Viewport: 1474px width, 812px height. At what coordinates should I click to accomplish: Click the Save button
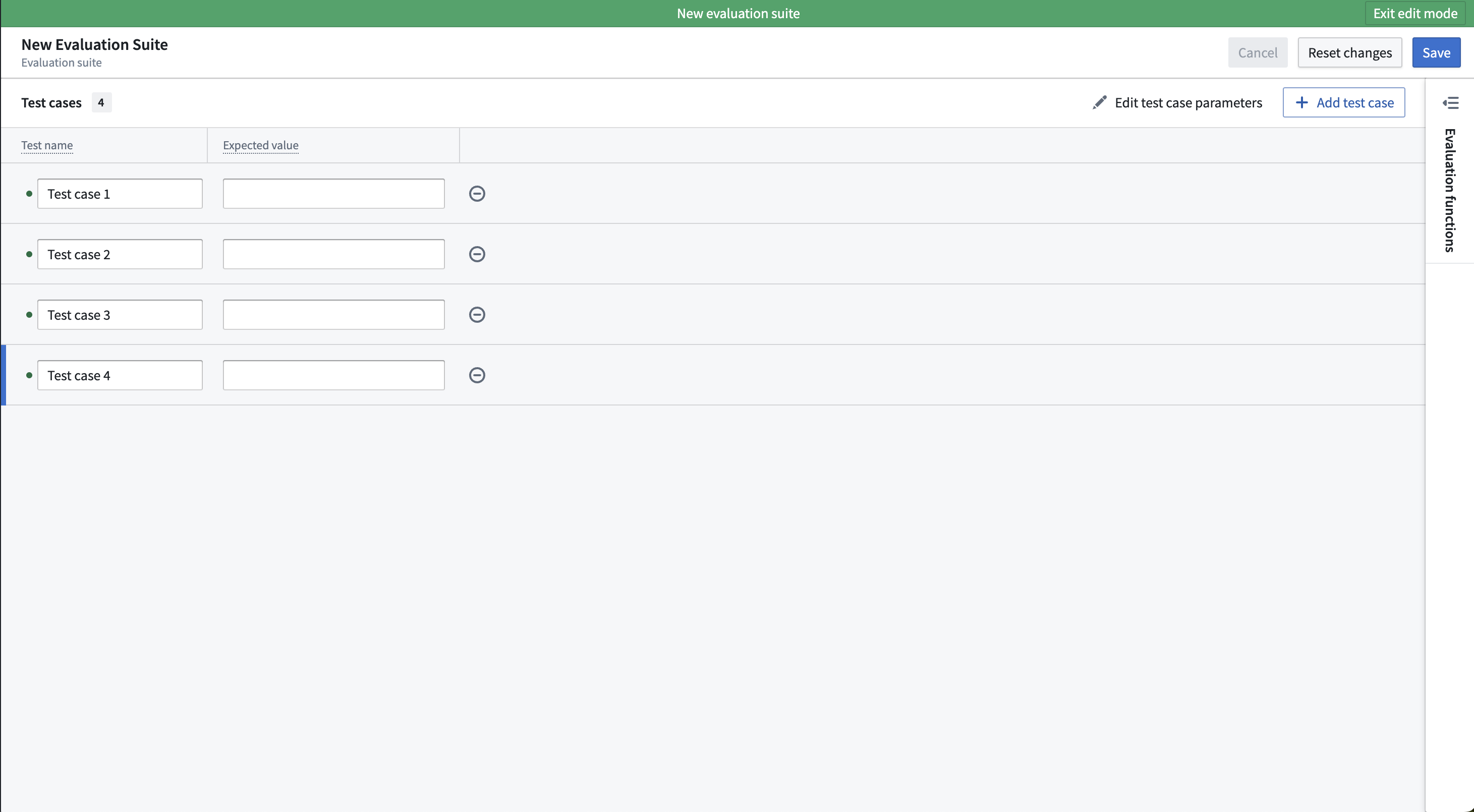[x=1436, y=52]
